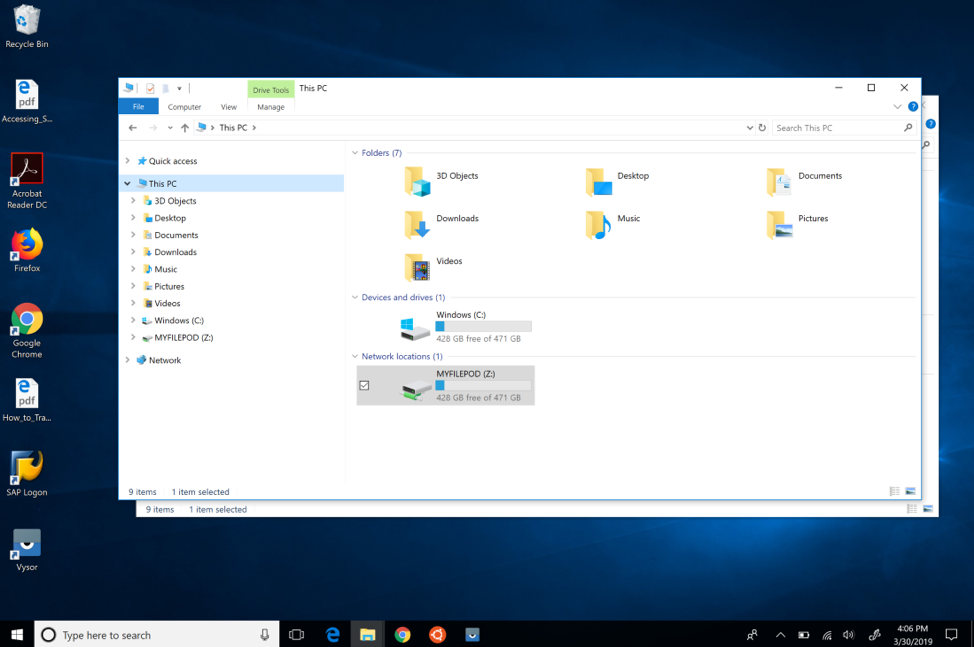
Task: Open the Action Center notifications
Action: pyautogui.click(x=951, y=635)
